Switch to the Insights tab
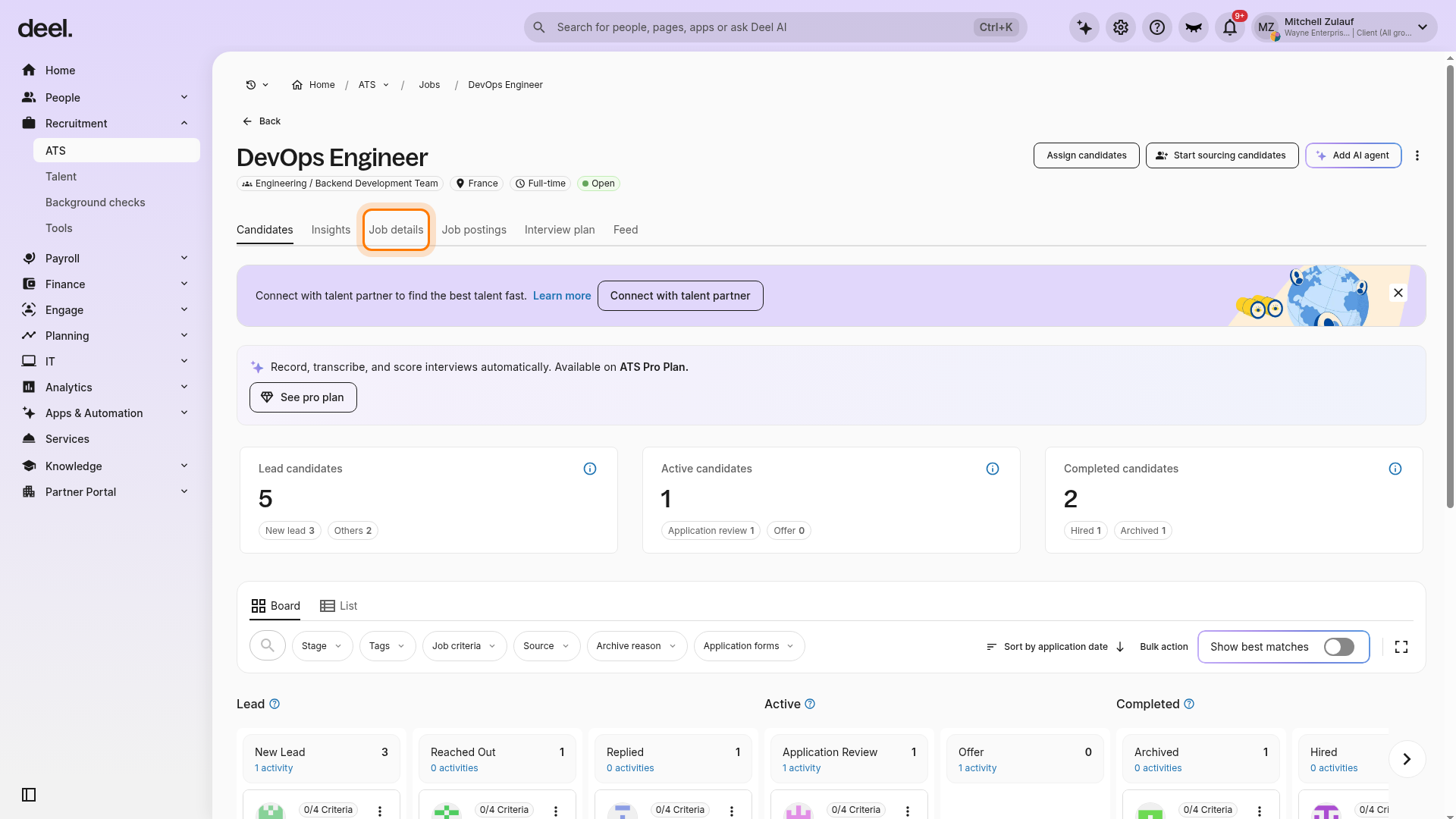Viewport: 1456px width, 819px height. pos(331,230)
